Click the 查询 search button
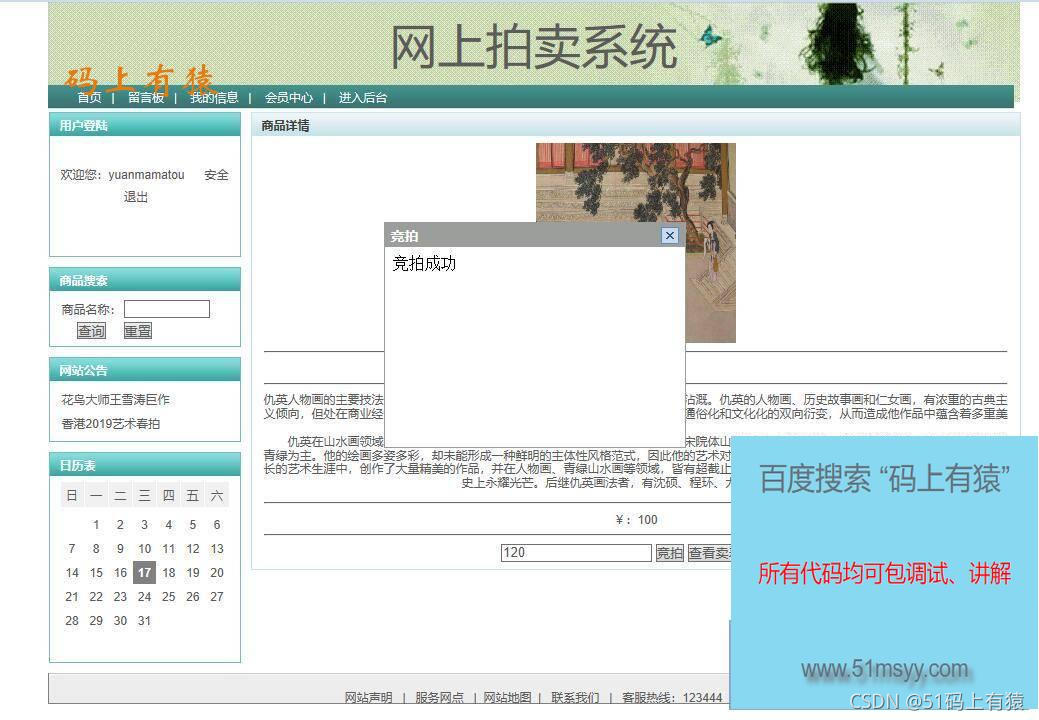 91,331
